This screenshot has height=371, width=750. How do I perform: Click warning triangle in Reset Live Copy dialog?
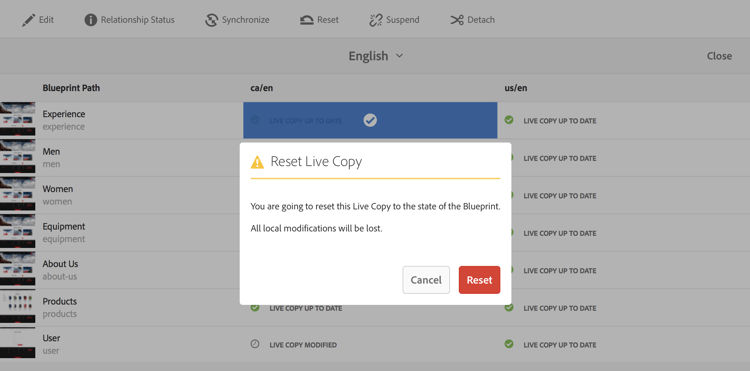pyautogui.click(x=257, y=162)
